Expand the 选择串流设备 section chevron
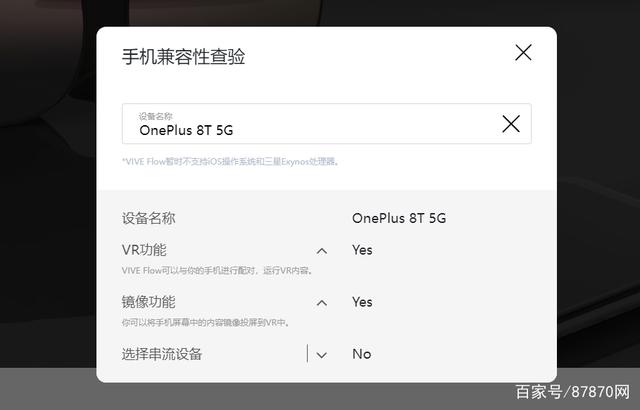 (322, 355)
